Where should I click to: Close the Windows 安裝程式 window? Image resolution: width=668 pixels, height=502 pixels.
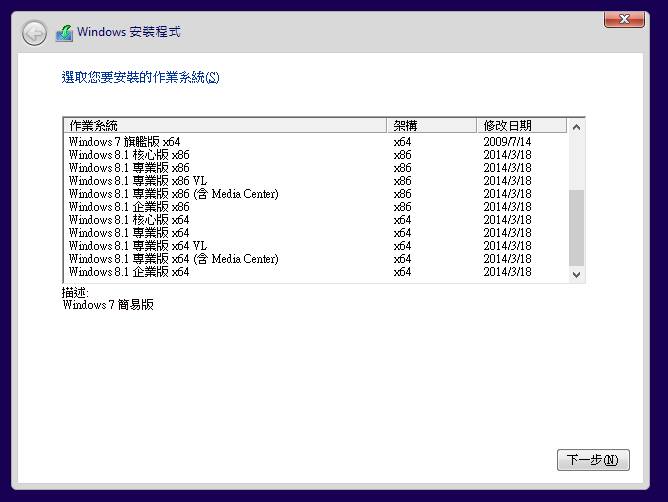coord(624,19)
